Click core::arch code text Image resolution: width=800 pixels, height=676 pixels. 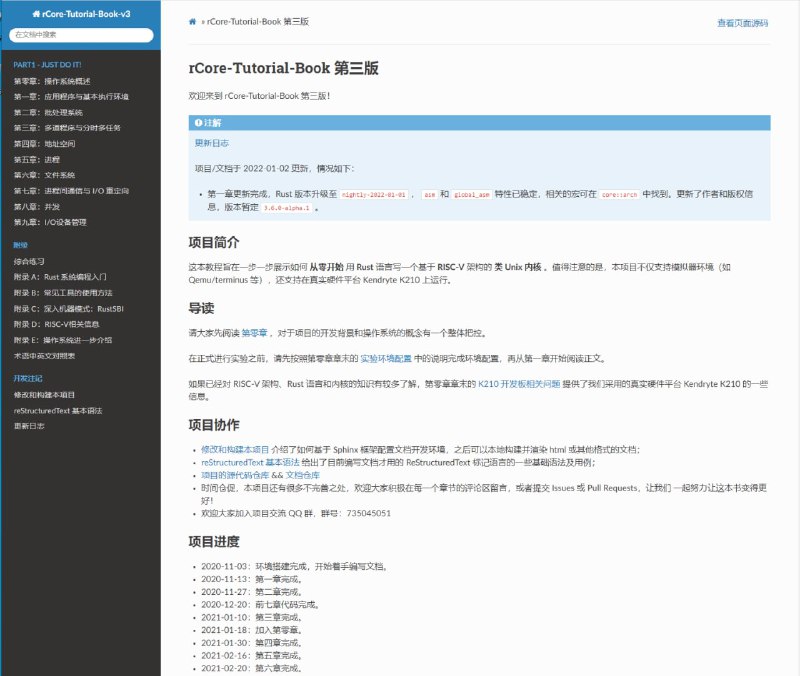(619, 194)
